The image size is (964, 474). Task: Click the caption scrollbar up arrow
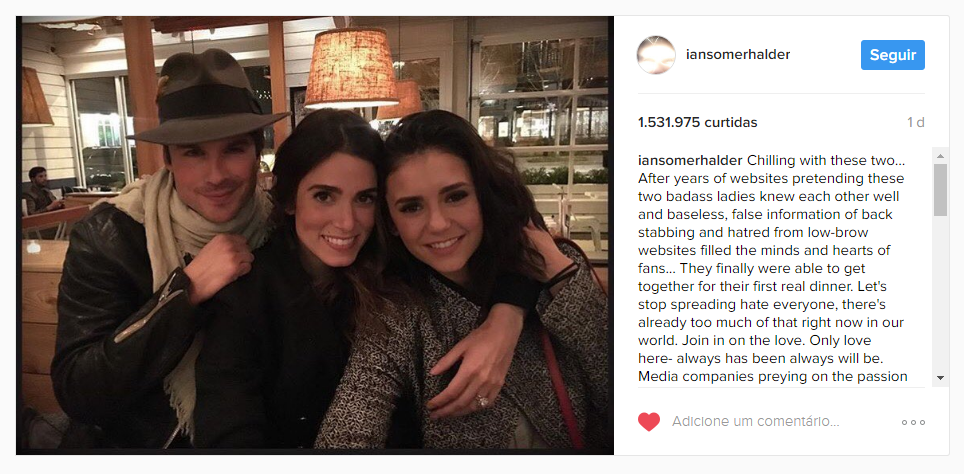[x=940, y=153]
